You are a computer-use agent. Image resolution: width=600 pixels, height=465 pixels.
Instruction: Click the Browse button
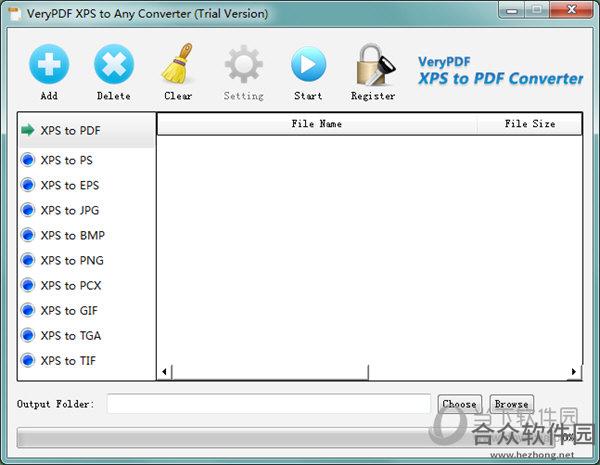pyautogui.click(x=512, y=404)
